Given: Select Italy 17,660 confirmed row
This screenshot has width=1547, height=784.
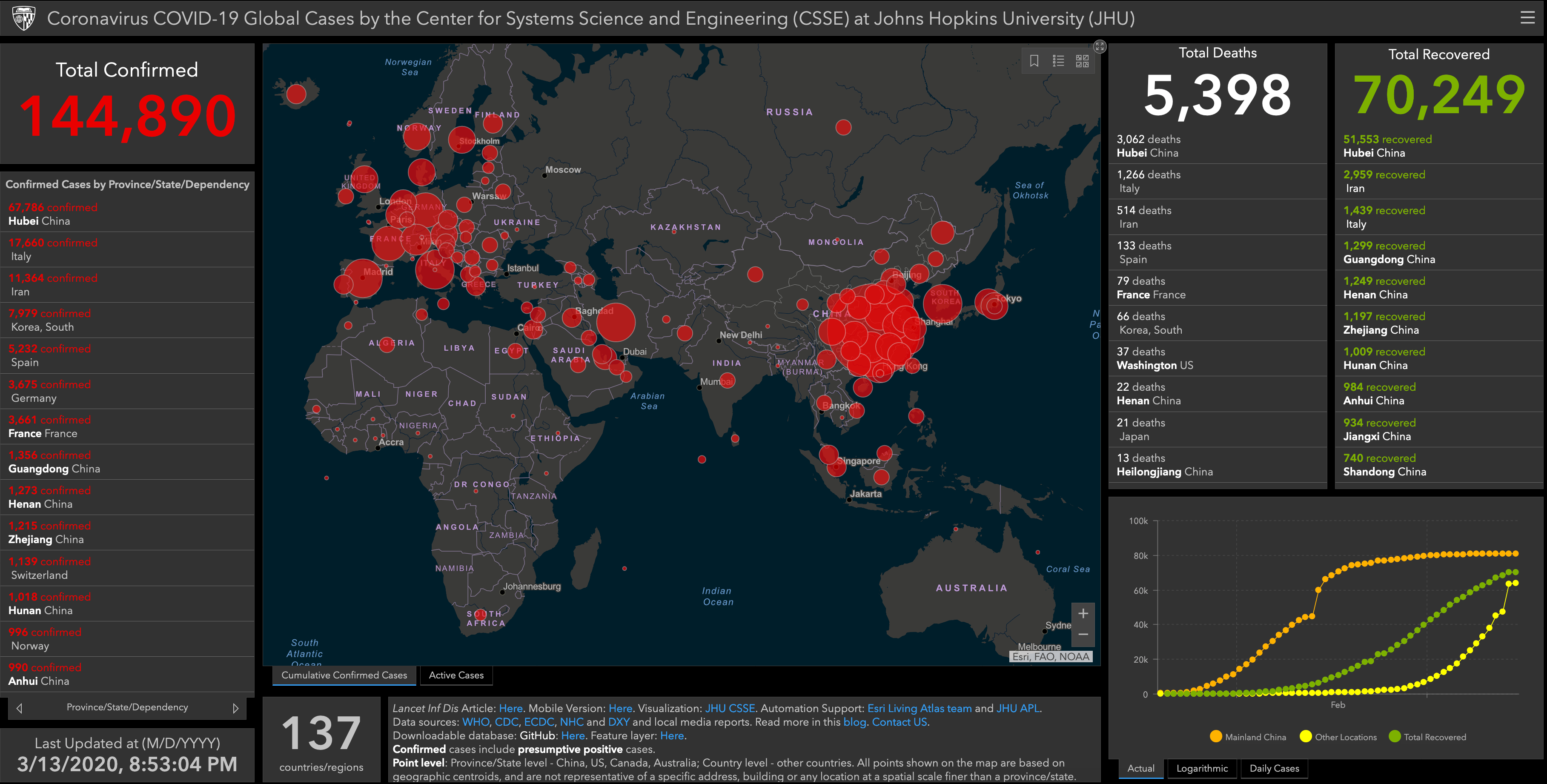Looking at the screenshot, I should click(127, 250).
